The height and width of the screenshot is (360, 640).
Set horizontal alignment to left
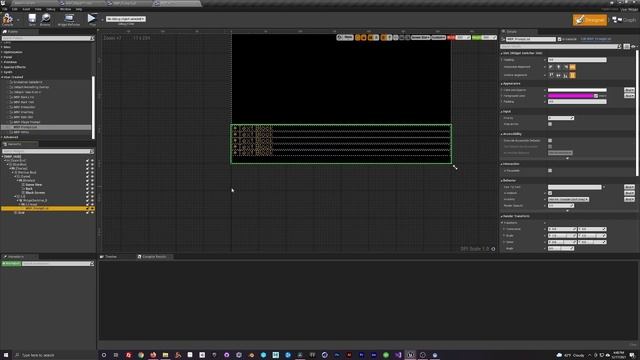(x=551, y=67)
